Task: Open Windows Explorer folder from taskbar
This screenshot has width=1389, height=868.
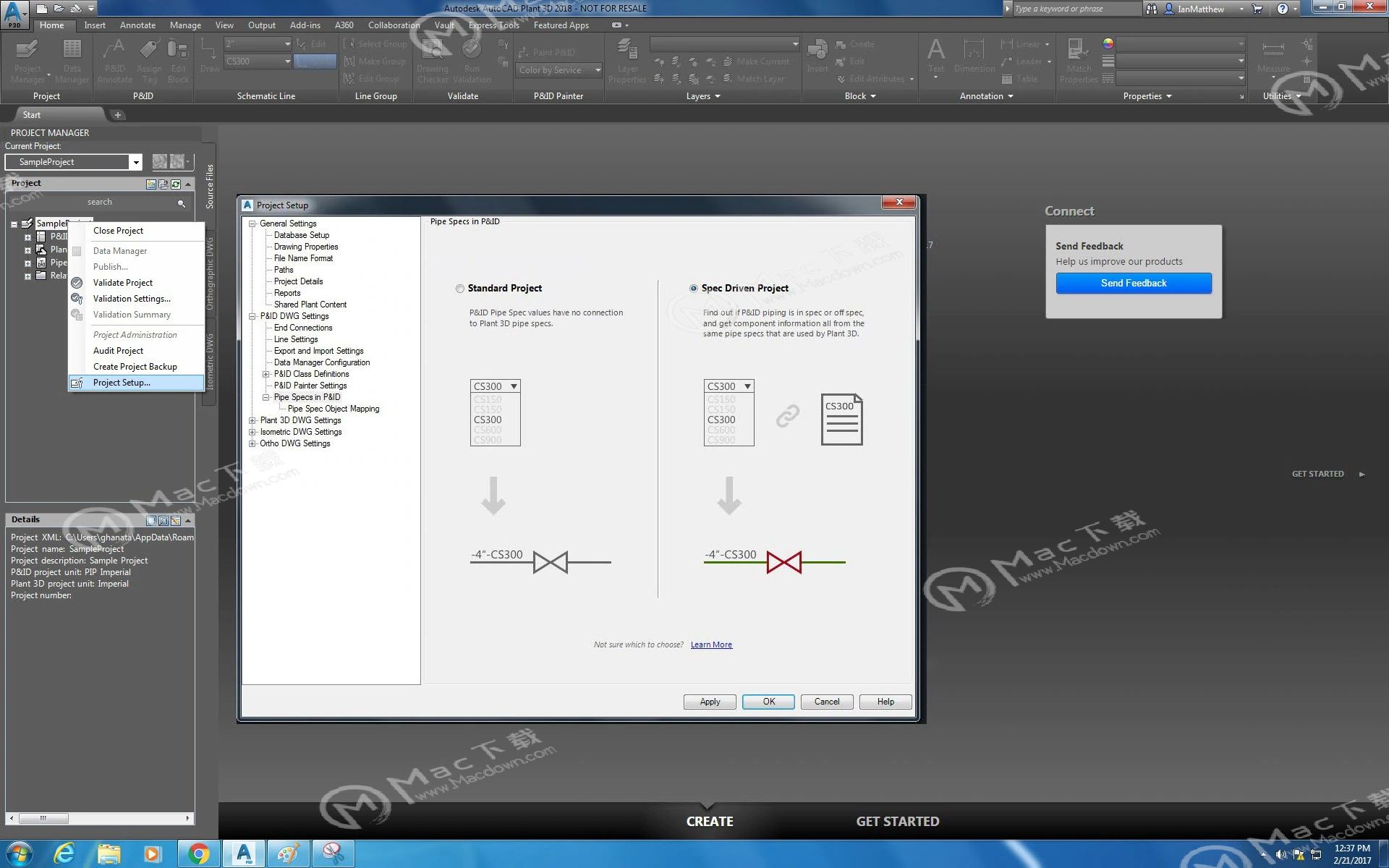Action: coord(109,854)
